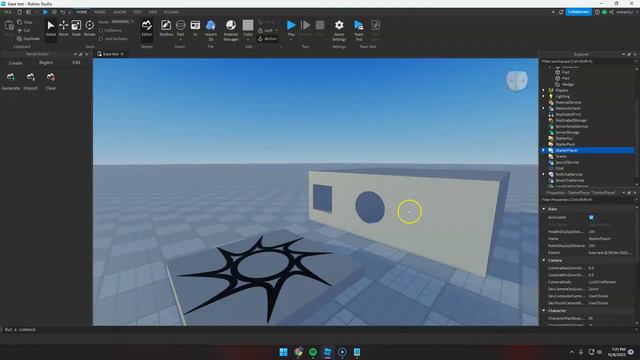Switch to the TEST ribbon tab

pyautogui.click(x=138, y=12)
